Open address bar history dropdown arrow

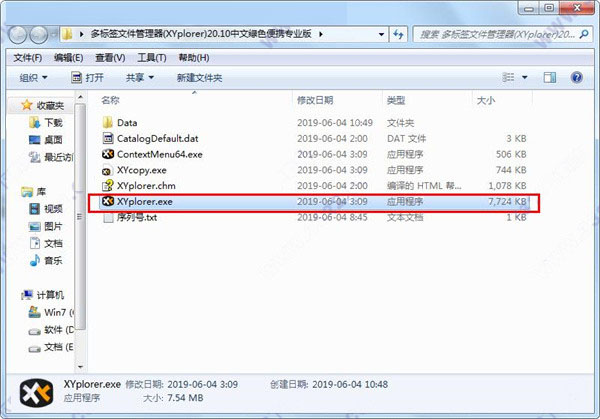[x=381, y=34]
